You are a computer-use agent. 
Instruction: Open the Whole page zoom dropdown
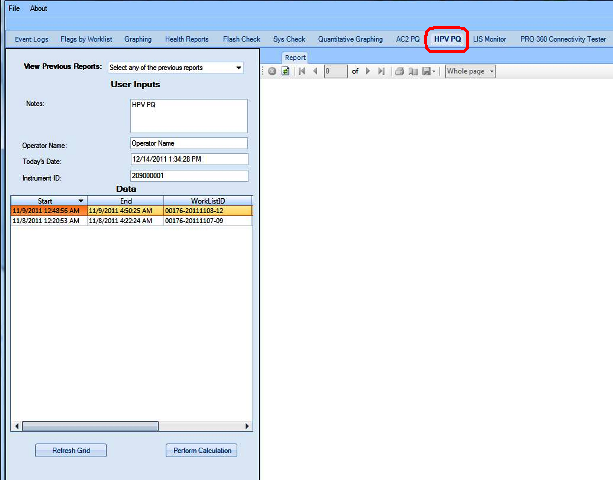coord(470,72)
